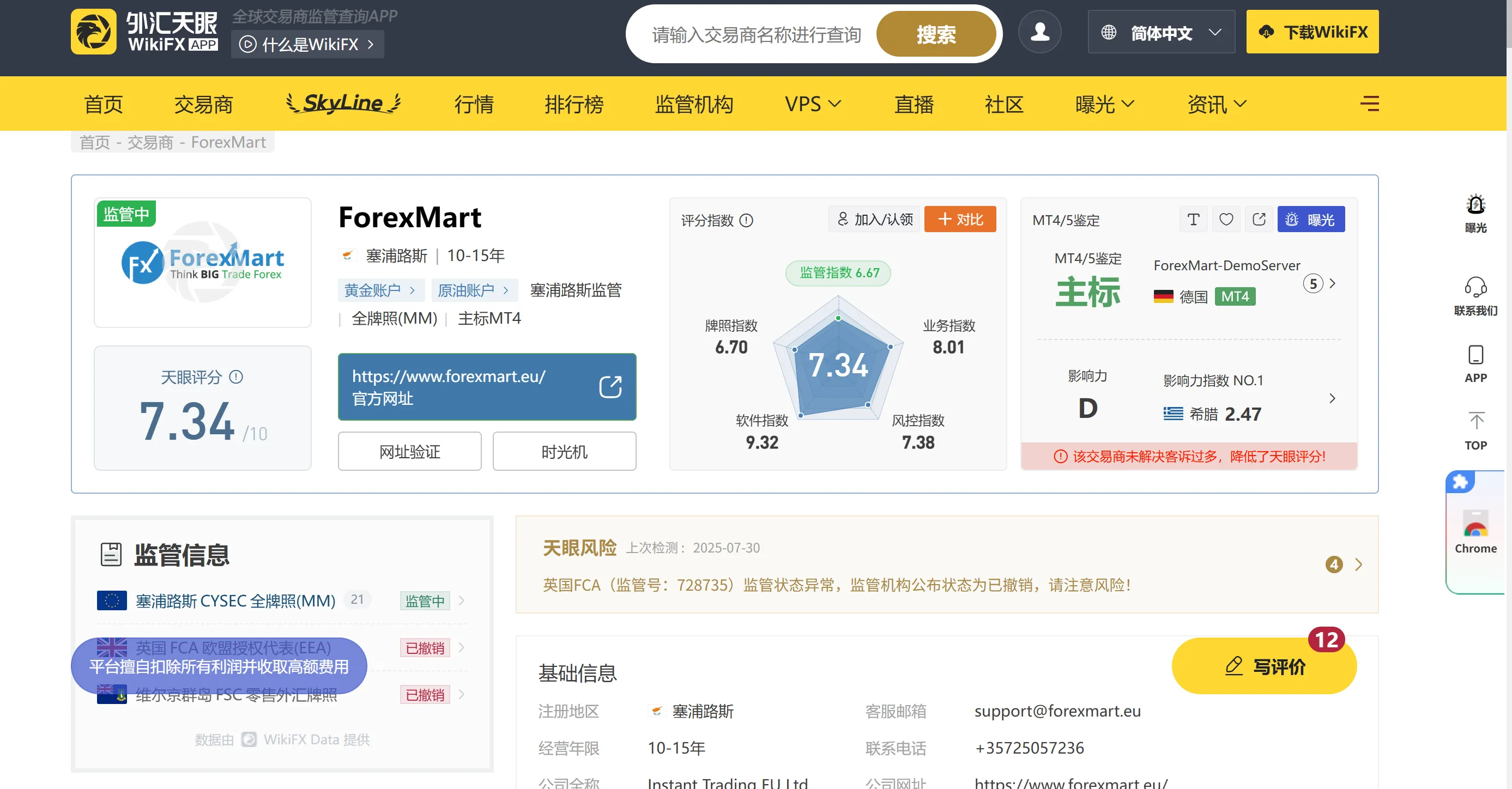Favorite ForexMart with the heart icon
1512x789 pixels.
point(1226,220)
